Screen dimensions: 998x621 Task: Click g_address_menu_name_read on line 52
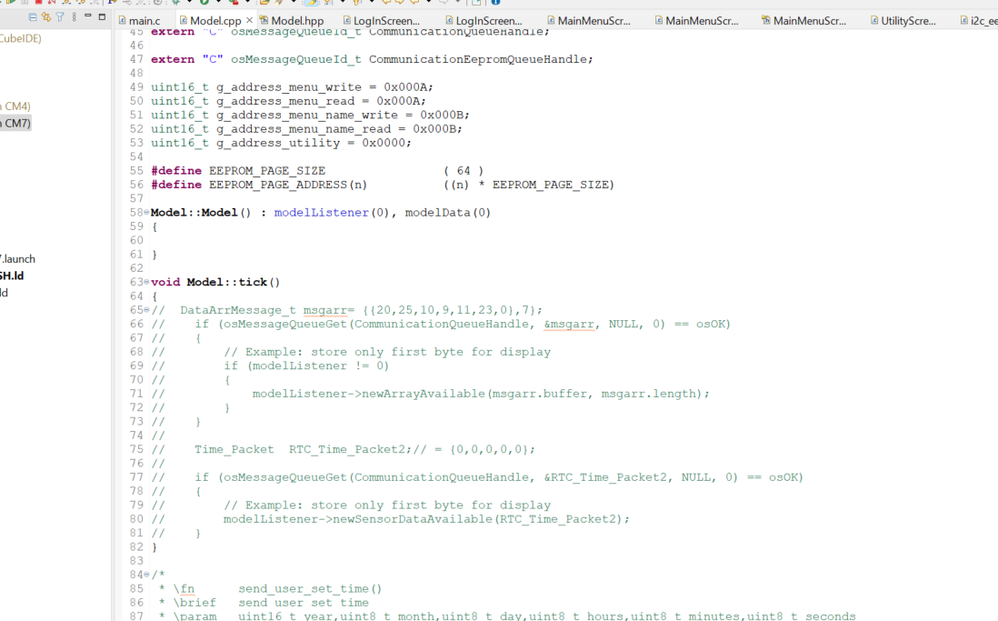[x=303, y=129]
